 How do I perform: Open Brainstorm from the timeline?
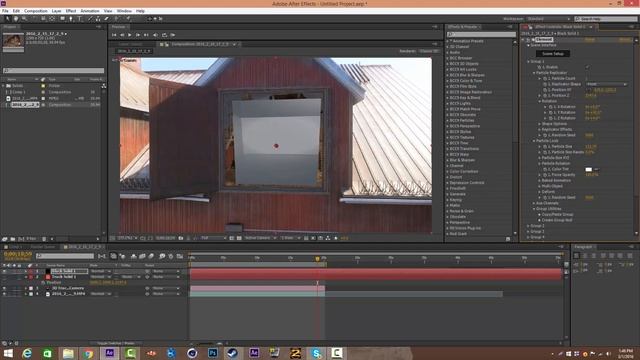point(162,256)
